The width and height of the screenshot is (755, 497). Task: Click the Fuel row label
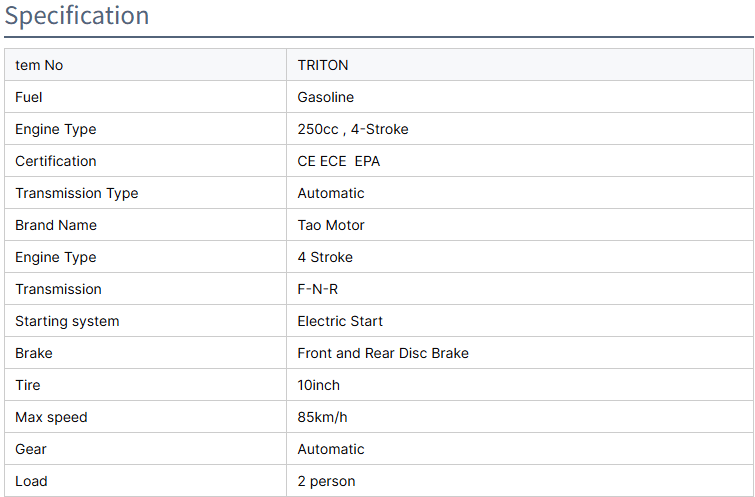point(28,97)
